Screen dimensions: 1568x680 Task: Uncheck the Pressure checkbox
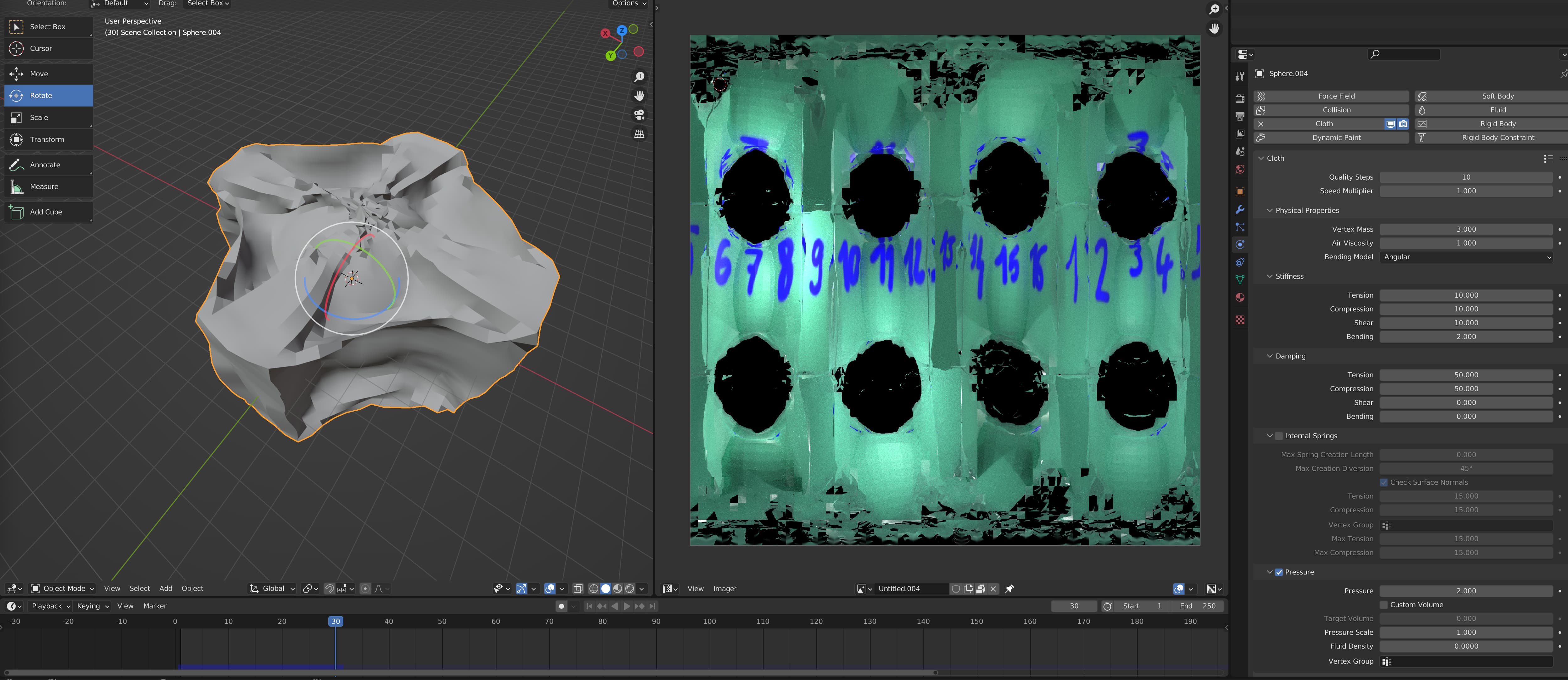[1279, 572]
